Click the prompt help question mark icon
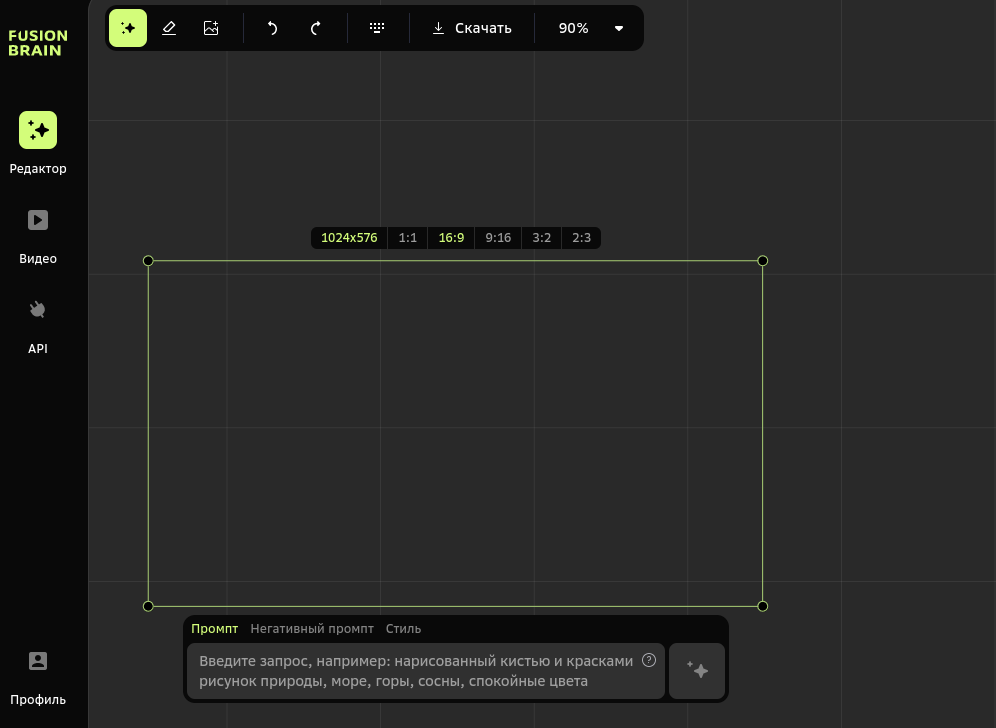996x728 pixels. 649,660
